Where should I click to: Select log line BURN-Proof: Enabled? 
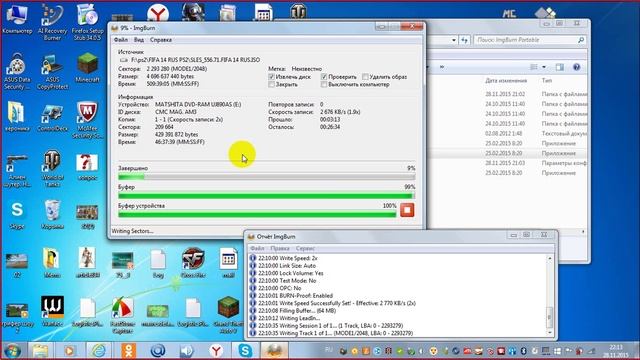coord(295,296)
